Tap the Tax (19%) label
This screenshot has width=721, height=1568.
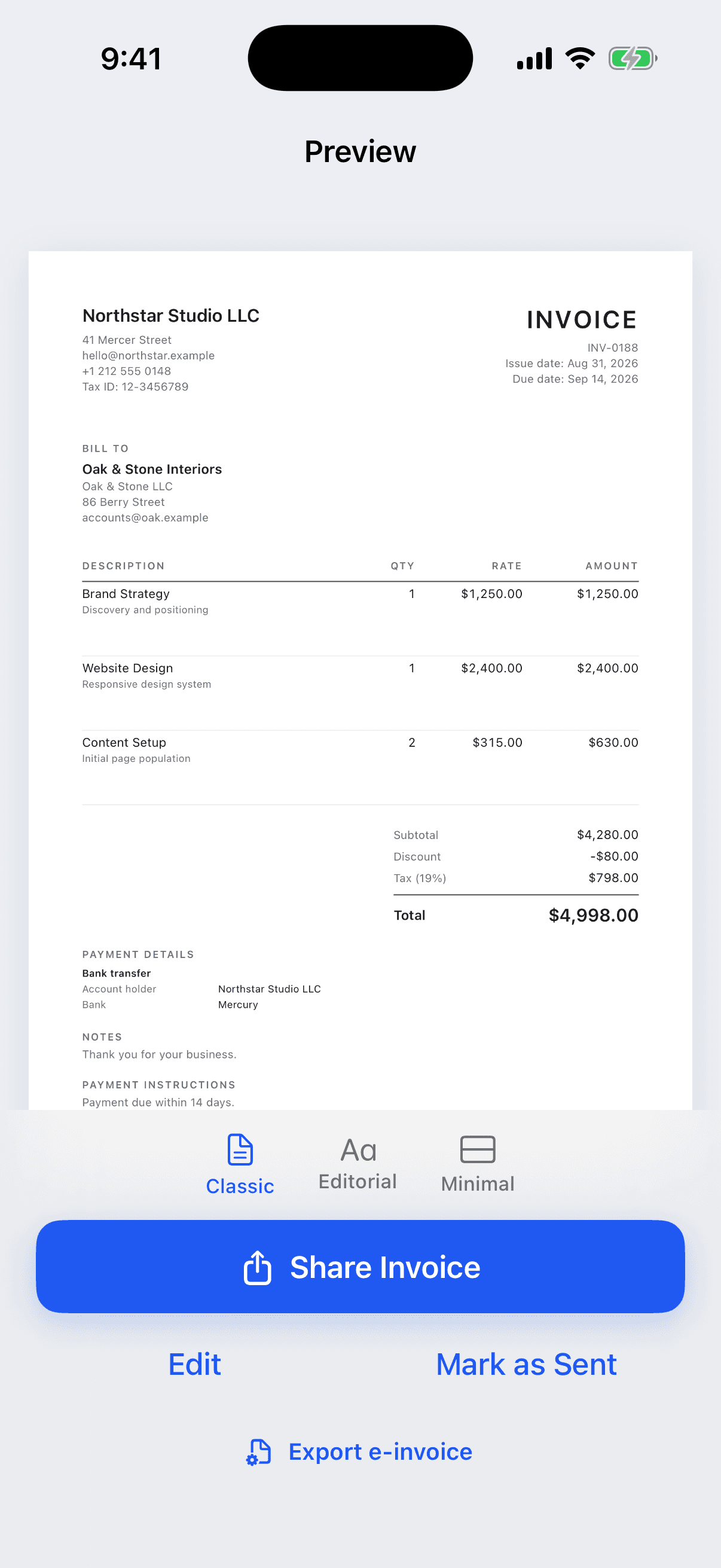pyautogui.click(x=420, y=878)
